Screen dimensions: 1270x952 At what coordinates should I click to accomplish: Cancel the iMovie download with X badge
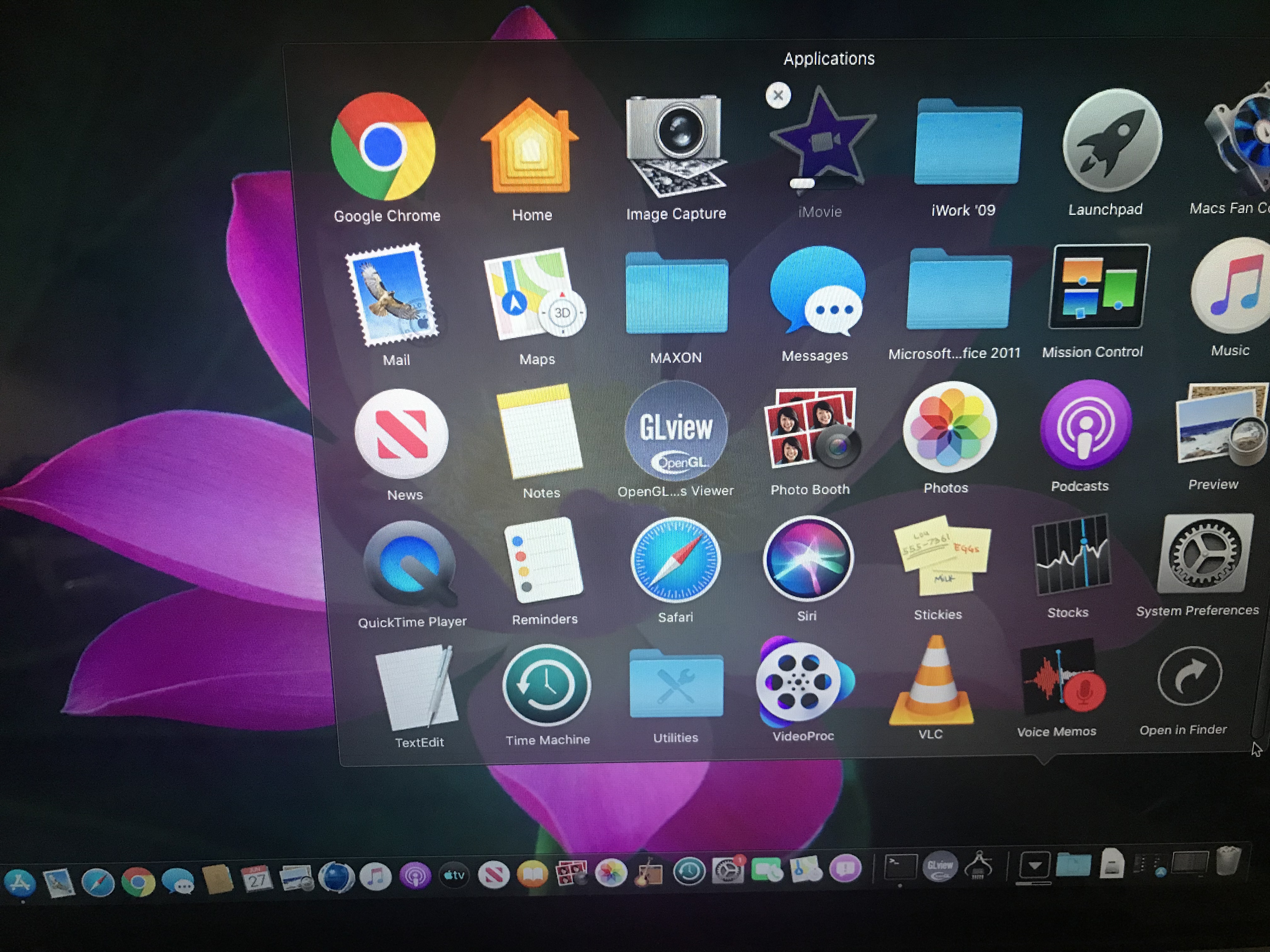tap(778, 95)
